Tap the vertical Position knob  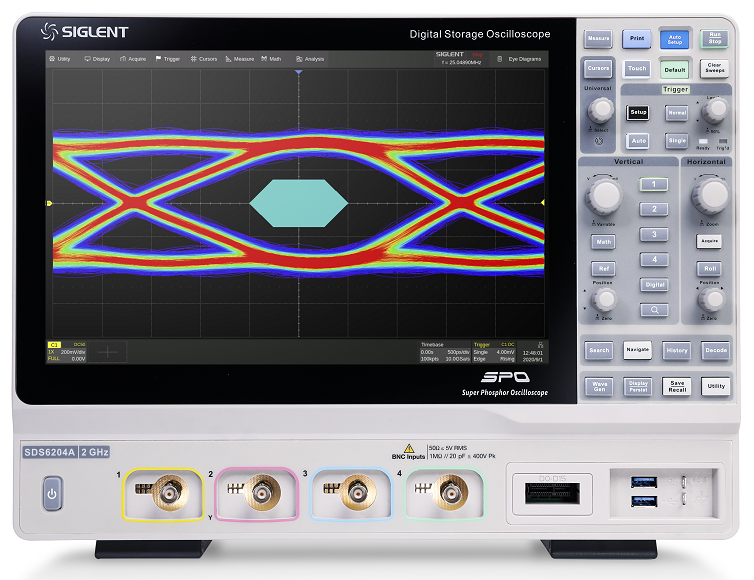point(604,300)
